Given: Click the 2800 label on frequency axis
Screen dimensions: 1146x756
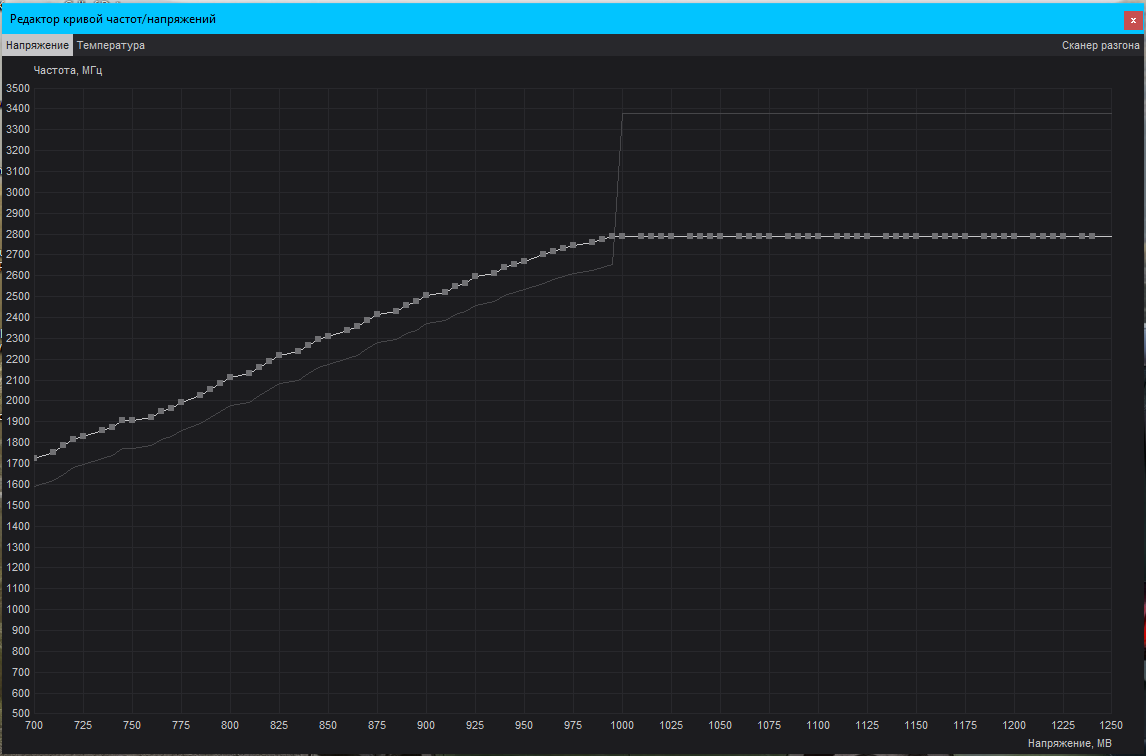Looking at the screenshot, I should coord(18,234).
